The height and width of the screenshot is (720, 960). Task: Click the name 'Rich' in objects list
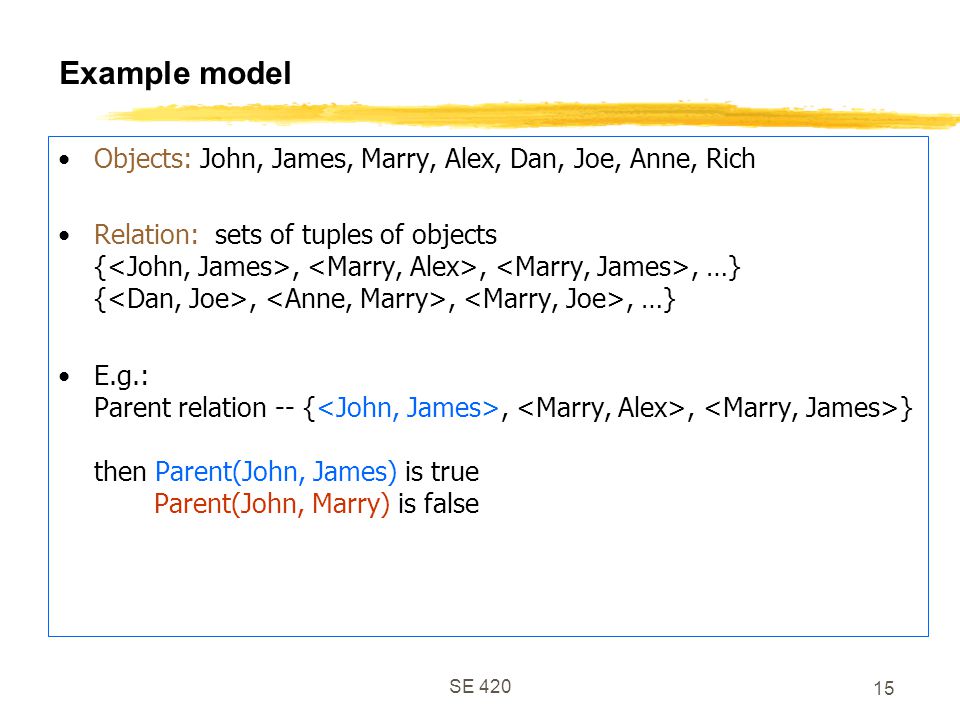(x=730, y=159)
